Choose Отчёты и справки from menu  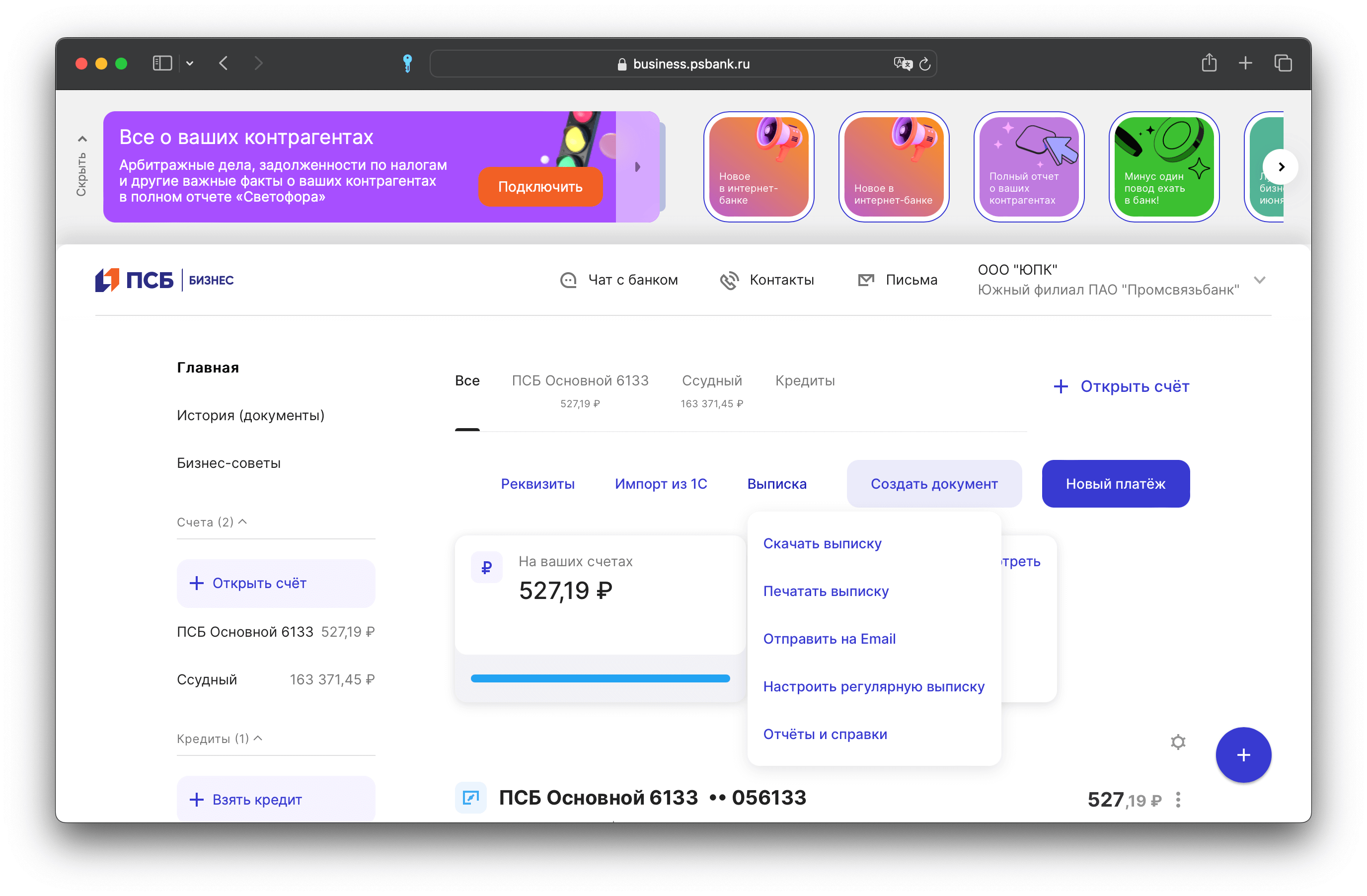[825, 734]
